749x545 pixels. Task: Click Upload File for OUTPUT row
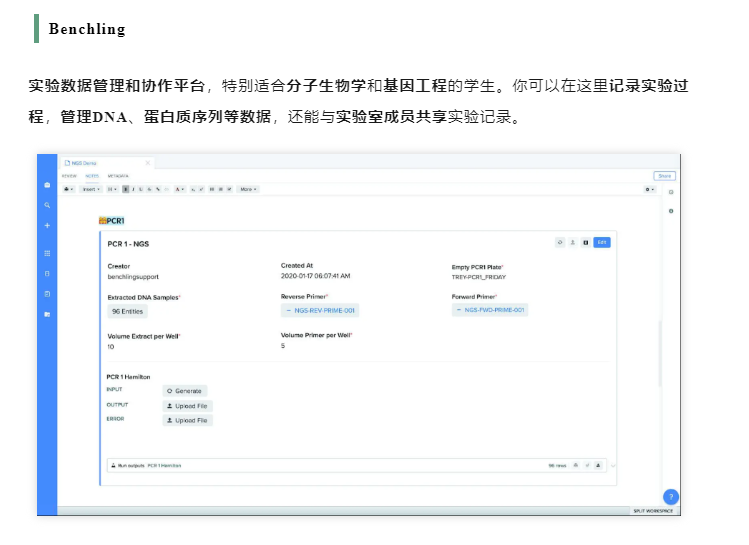click(187, 406)
